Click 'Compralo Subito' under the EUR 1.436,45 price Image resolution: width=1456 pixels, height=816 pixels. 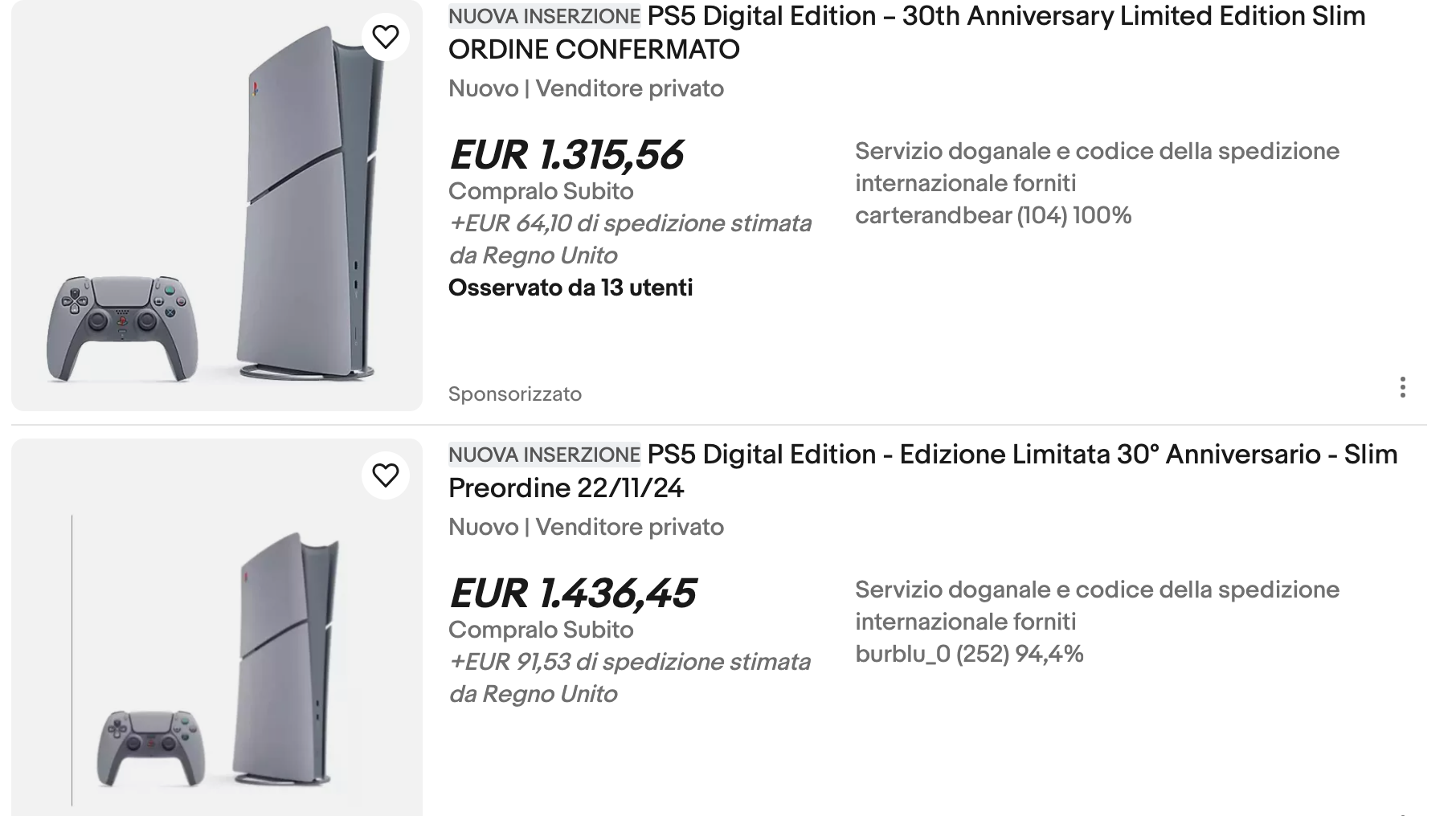click(x=541, y=630)
